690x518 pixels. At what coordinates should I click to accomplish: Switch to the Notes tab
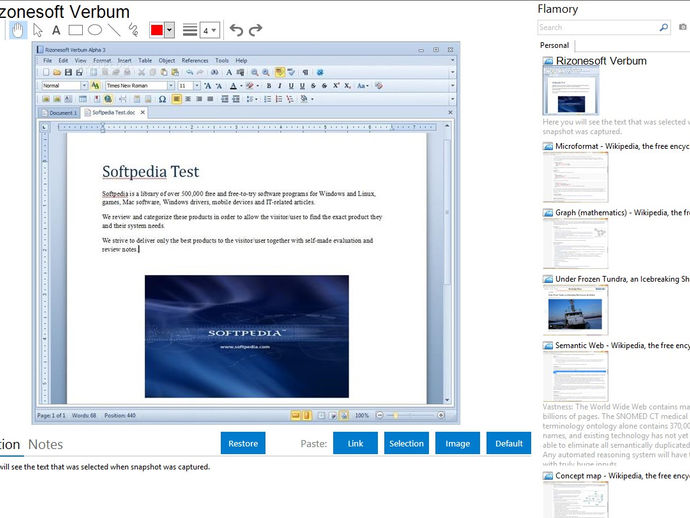(45, 445)
